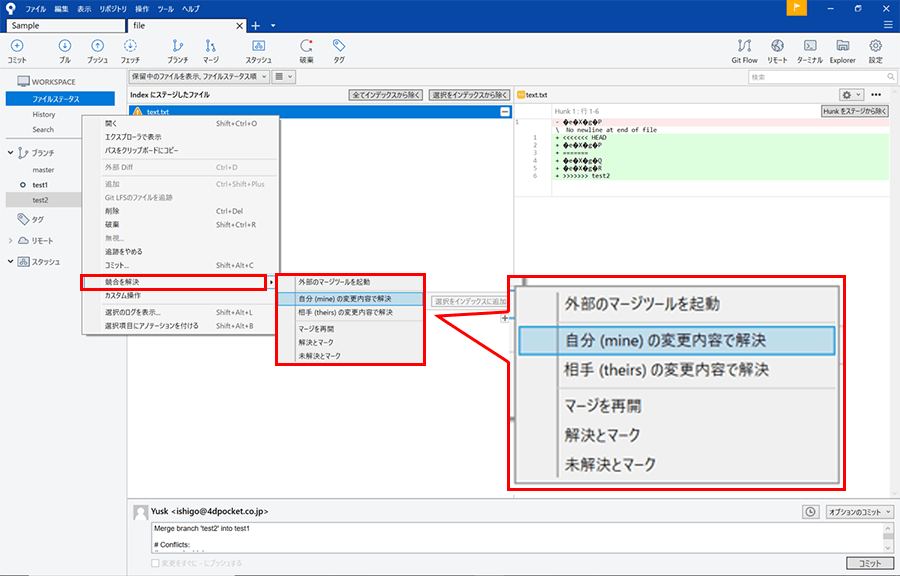
Task: Click the clock commit history icon
Action: click(810, 512)
